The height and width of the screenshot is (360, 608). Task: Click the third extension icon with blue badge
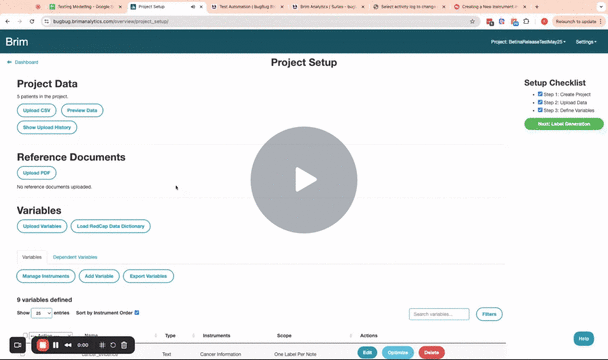click(515, 22)
